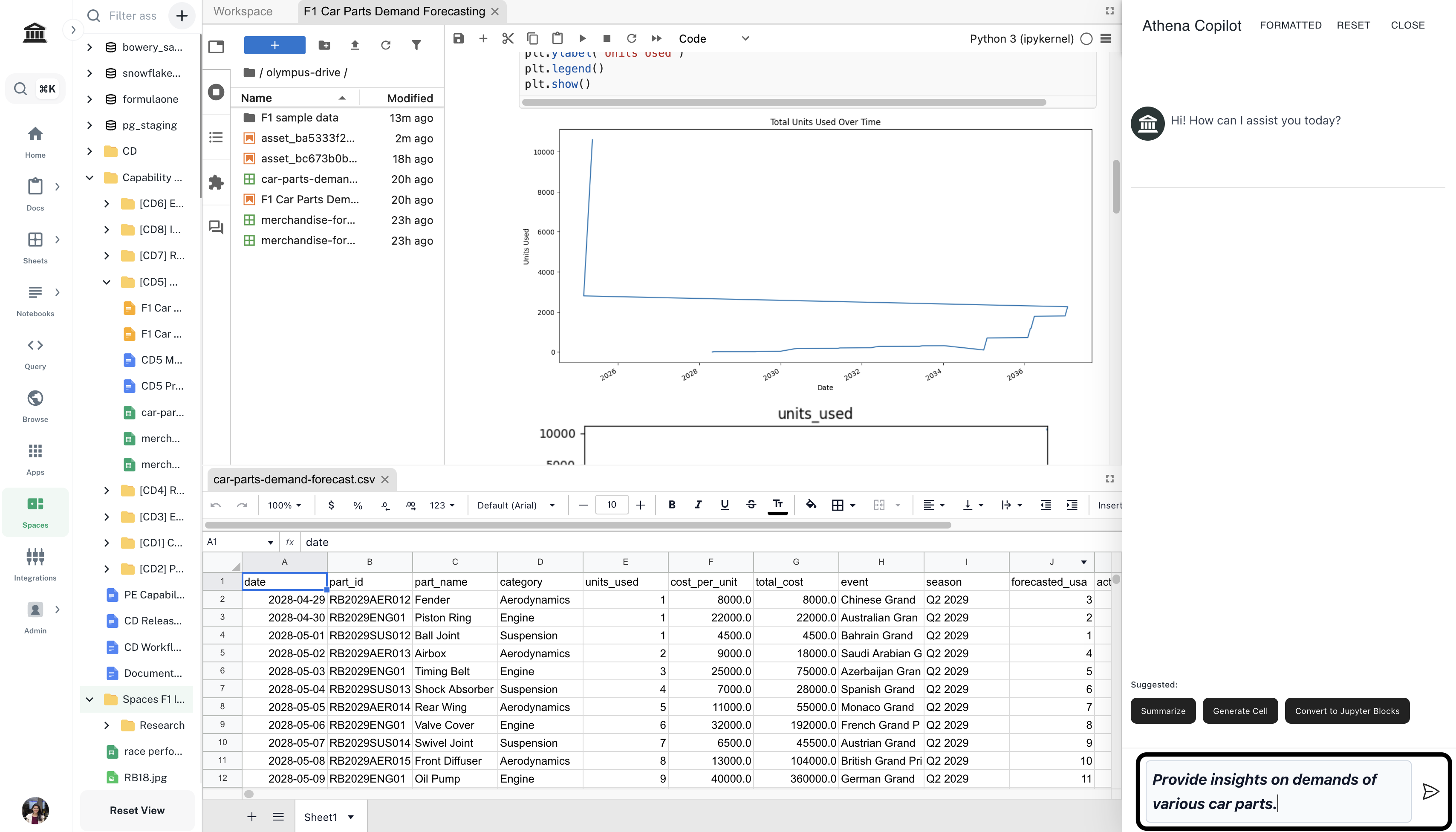Viewport: 1456px width, 832px height.
Task: Underline the selected cell text
Action: click(725, 505)
